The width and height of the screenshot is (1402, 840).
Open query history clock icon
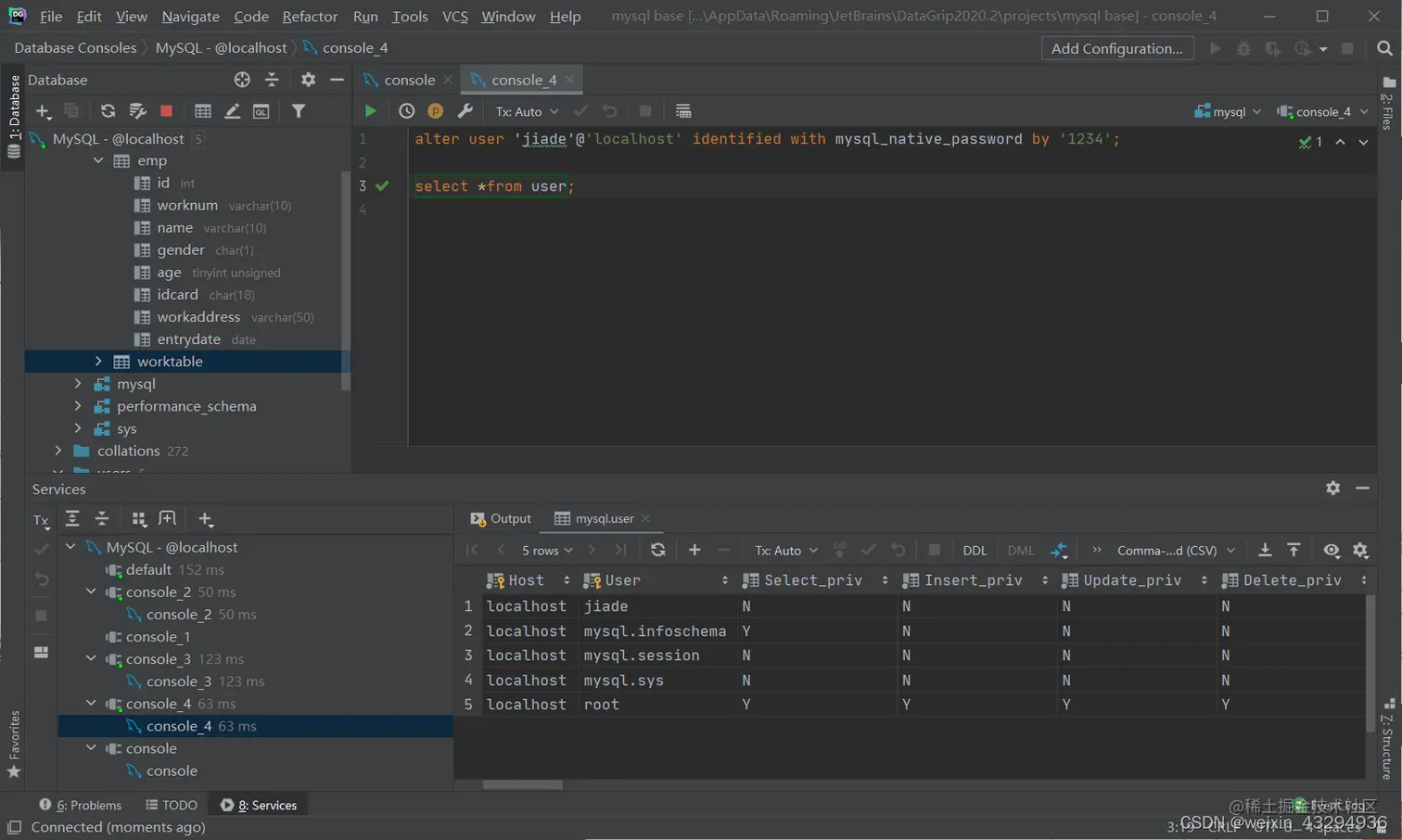(x=406, y=111)
